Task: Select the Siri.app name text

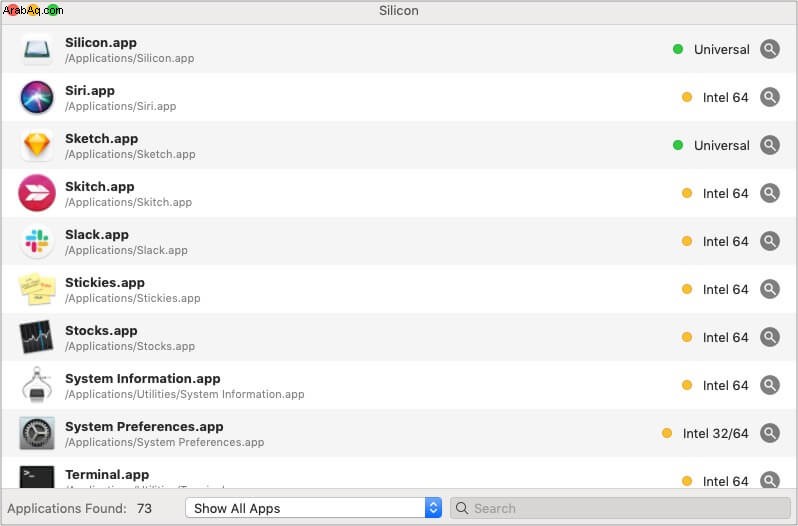Action: 90,91
